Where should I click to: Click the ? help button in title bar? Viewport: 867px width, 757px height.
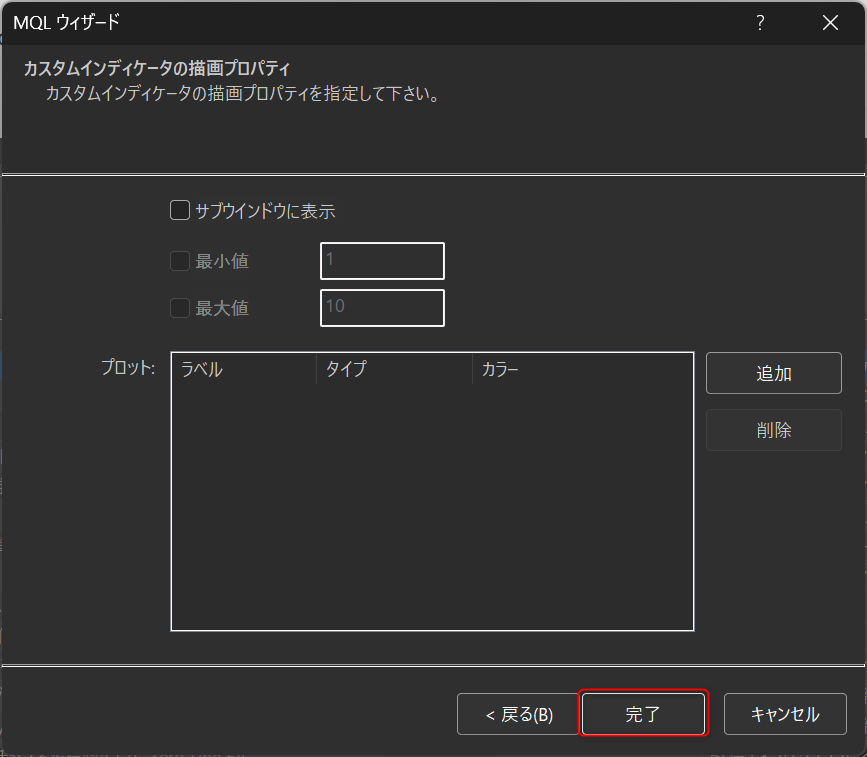point(760,22)
